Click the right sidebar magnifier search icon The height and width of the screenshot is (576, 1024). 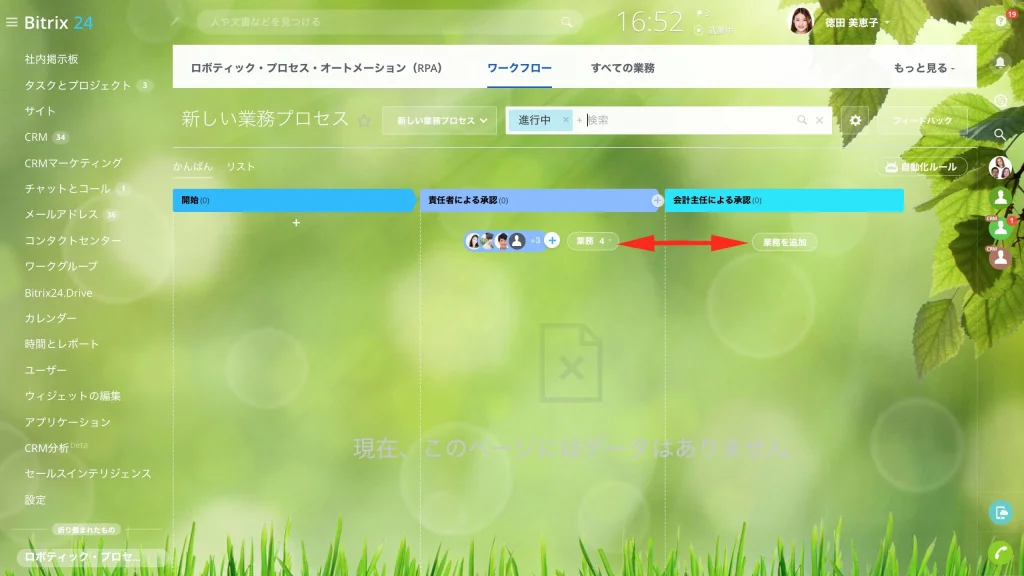tap(1000, 135)
